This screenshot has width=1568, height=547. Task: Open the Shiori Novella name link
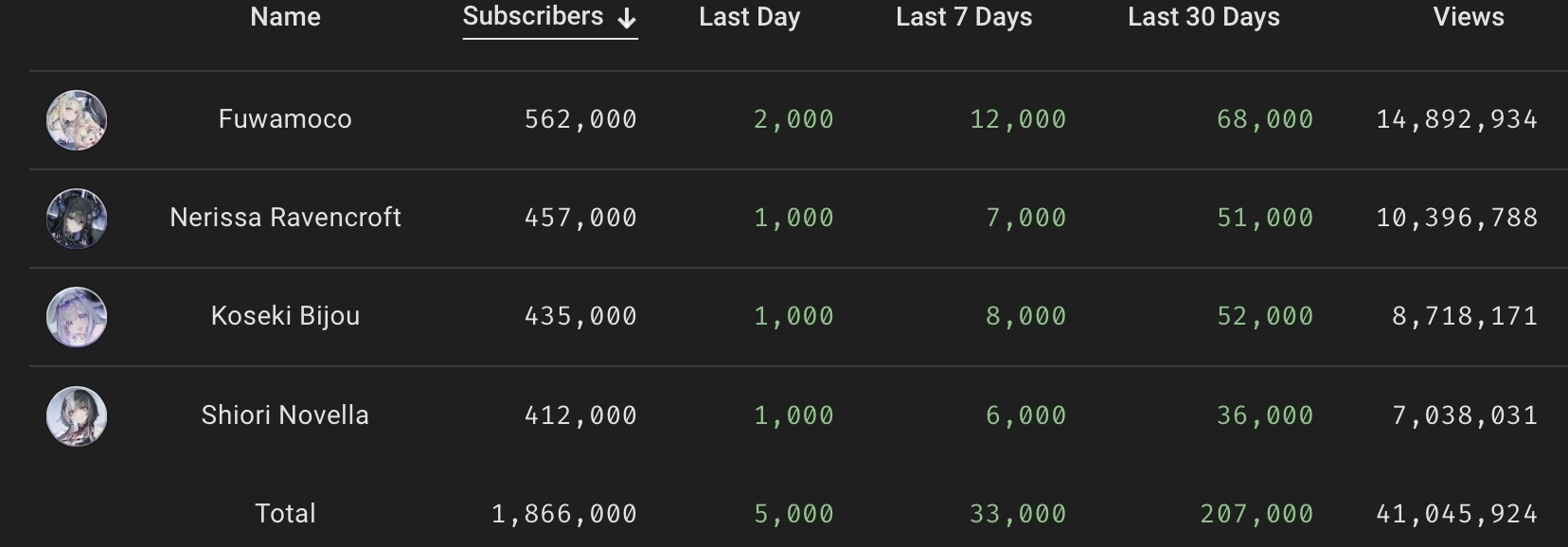[285, 415]
